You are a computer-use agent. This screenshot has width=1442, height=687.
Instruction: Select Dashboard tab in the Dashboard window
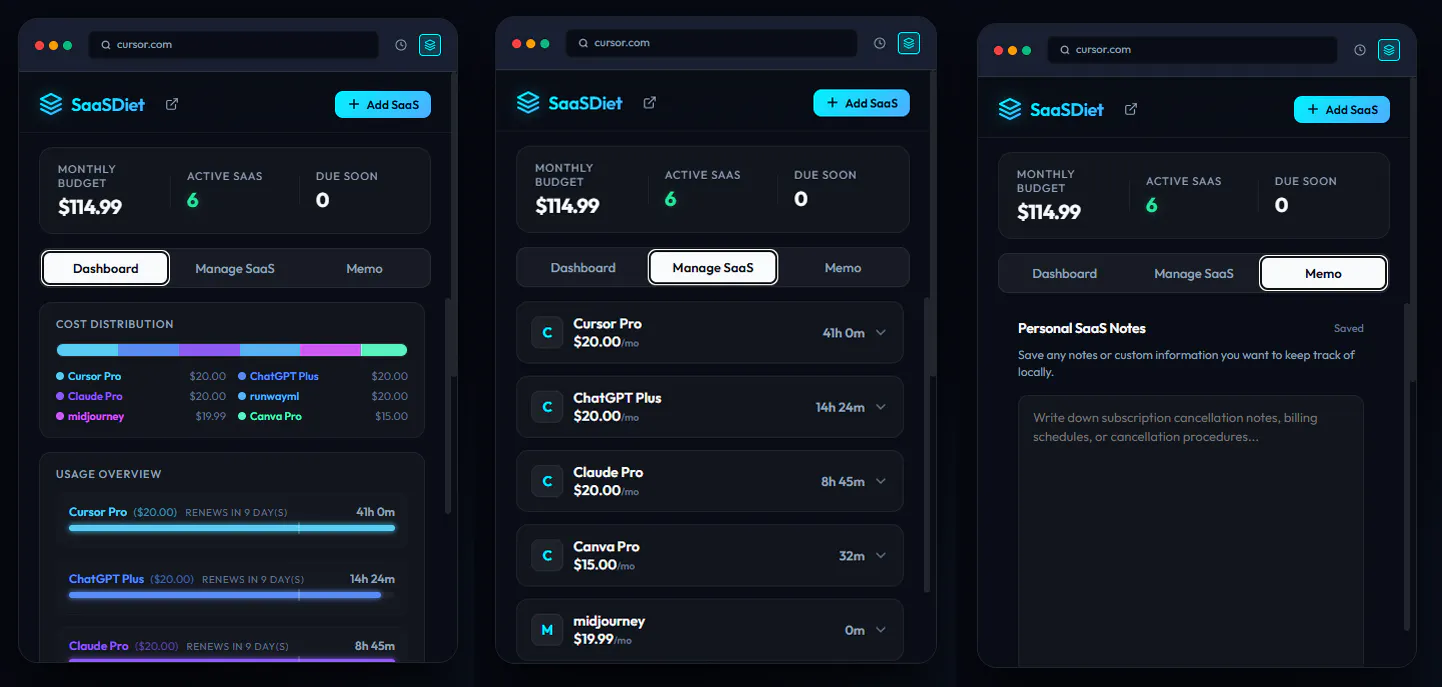106,268
